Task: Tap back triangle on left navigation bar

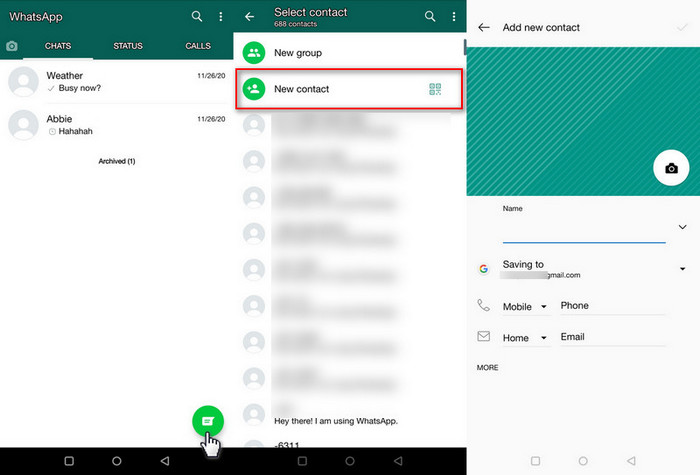Action: click(x=165, y=461)
